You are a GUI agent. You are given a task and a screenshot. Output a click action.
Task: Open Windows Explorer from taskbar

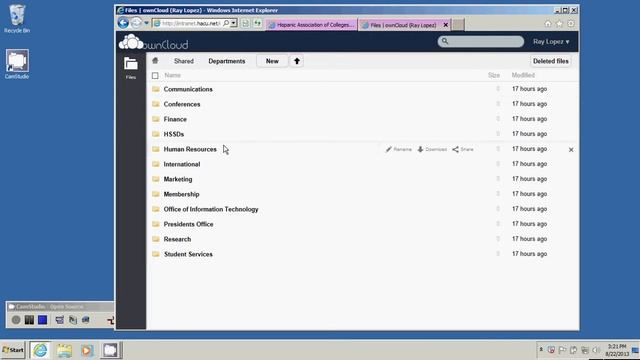(x=64, y=350)
